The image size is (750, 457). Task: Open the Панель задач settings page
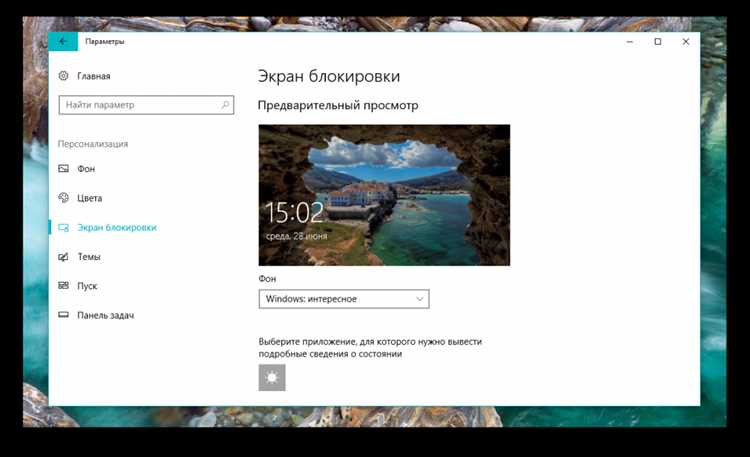[x=106, y=315]
